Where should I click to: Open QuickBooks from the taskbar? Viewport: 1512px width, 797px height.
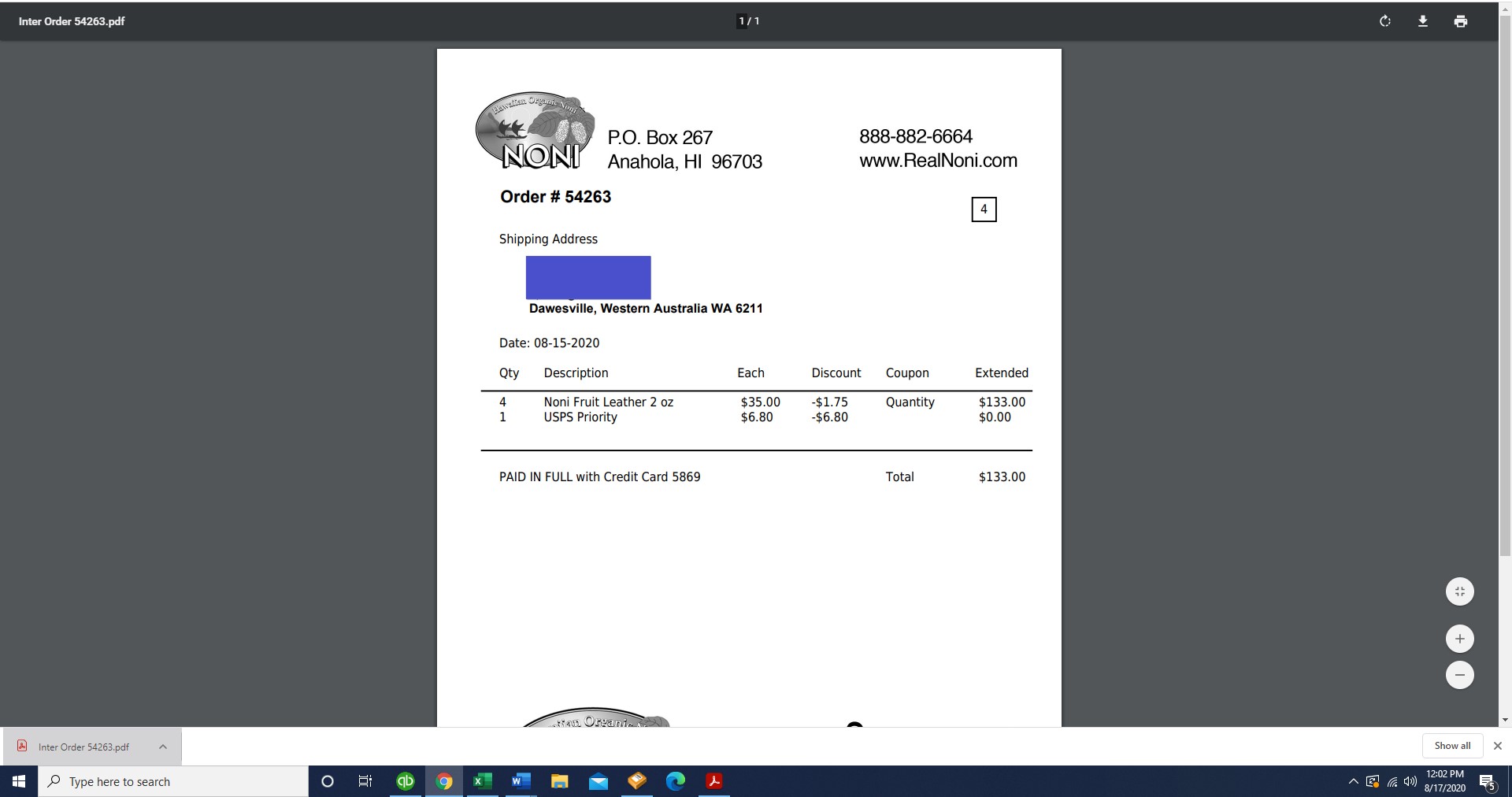(x=406, y=781)
